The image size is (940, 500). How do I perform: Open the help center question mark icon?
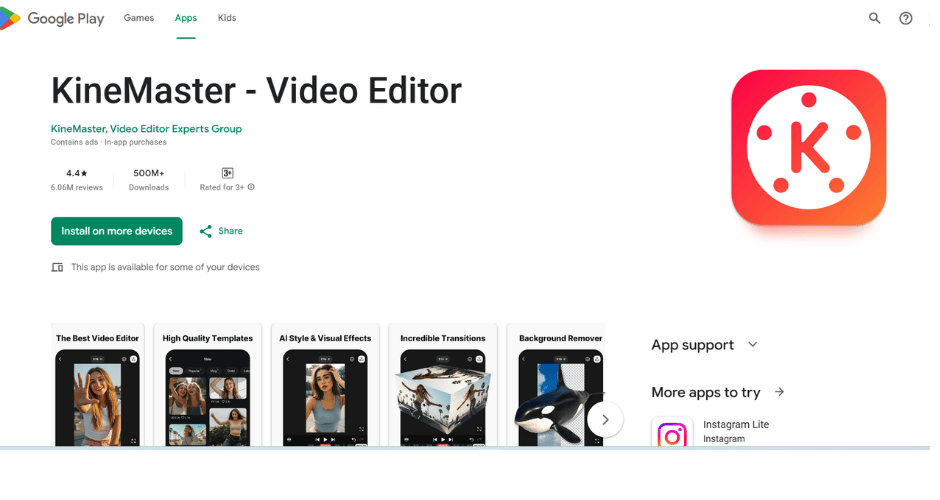tap(905, 18)
